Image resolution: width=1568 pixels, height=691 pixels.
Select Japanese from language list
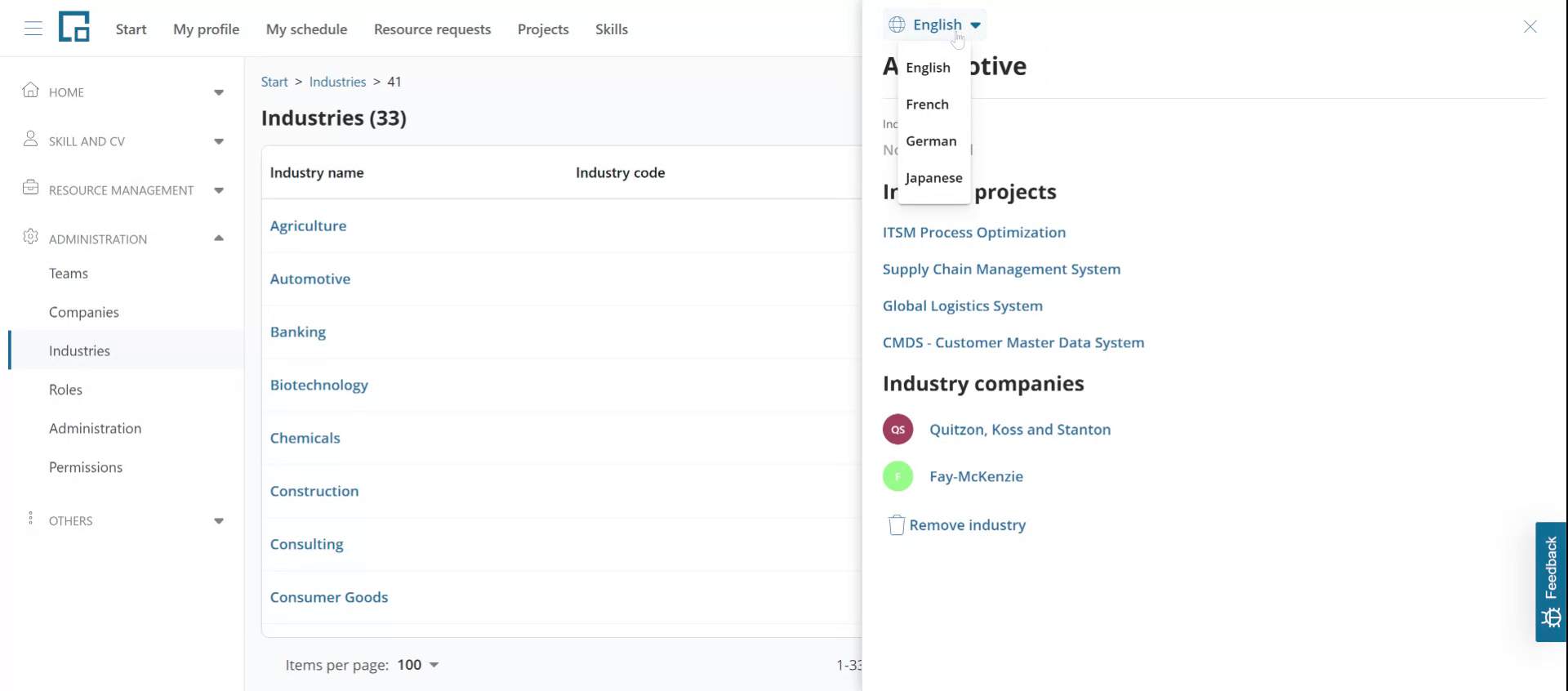click(934, 178)
